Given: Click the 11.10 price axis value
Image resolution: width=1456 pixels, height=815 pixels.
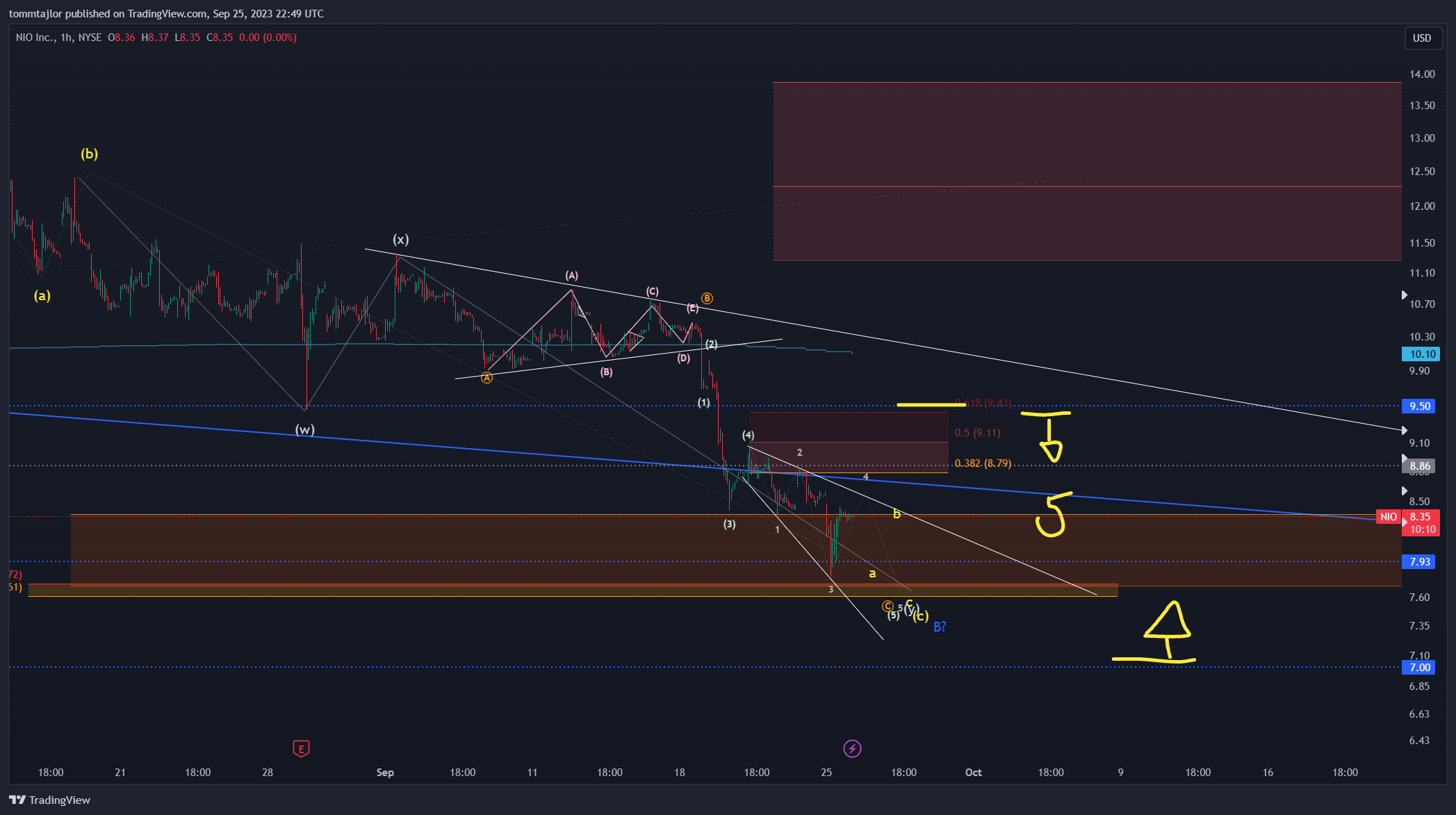Looking at the screenshot, I should (1422, 273).
